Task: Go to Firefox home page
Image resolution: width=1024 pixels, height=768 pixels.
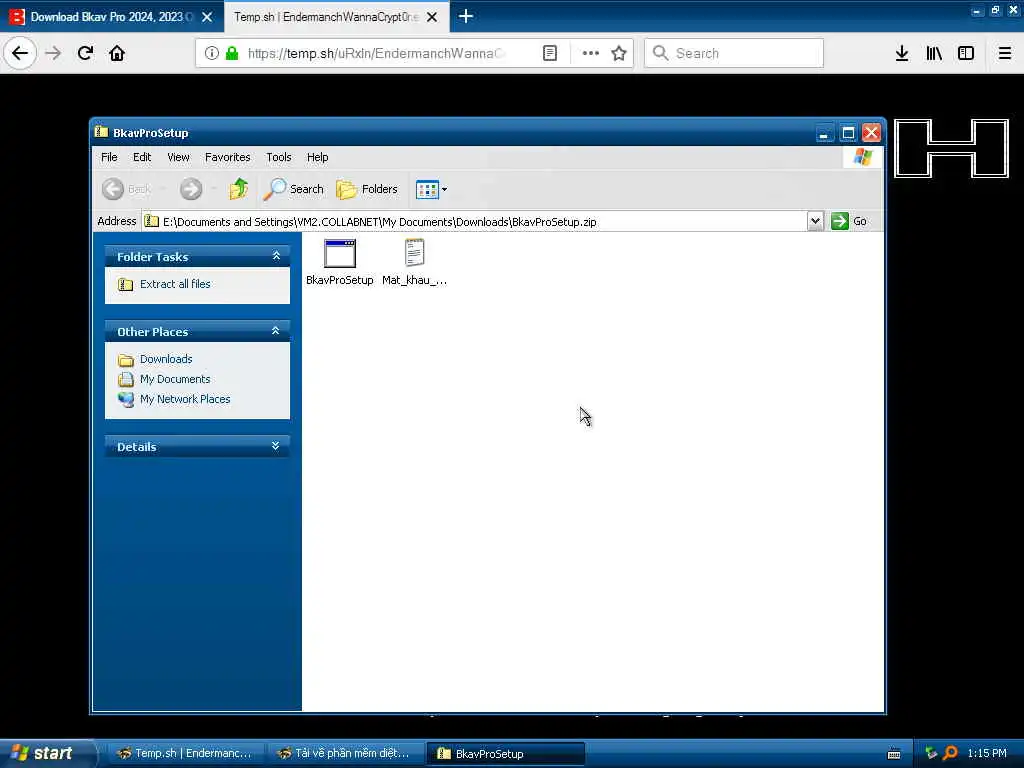Action: (117, 53)
